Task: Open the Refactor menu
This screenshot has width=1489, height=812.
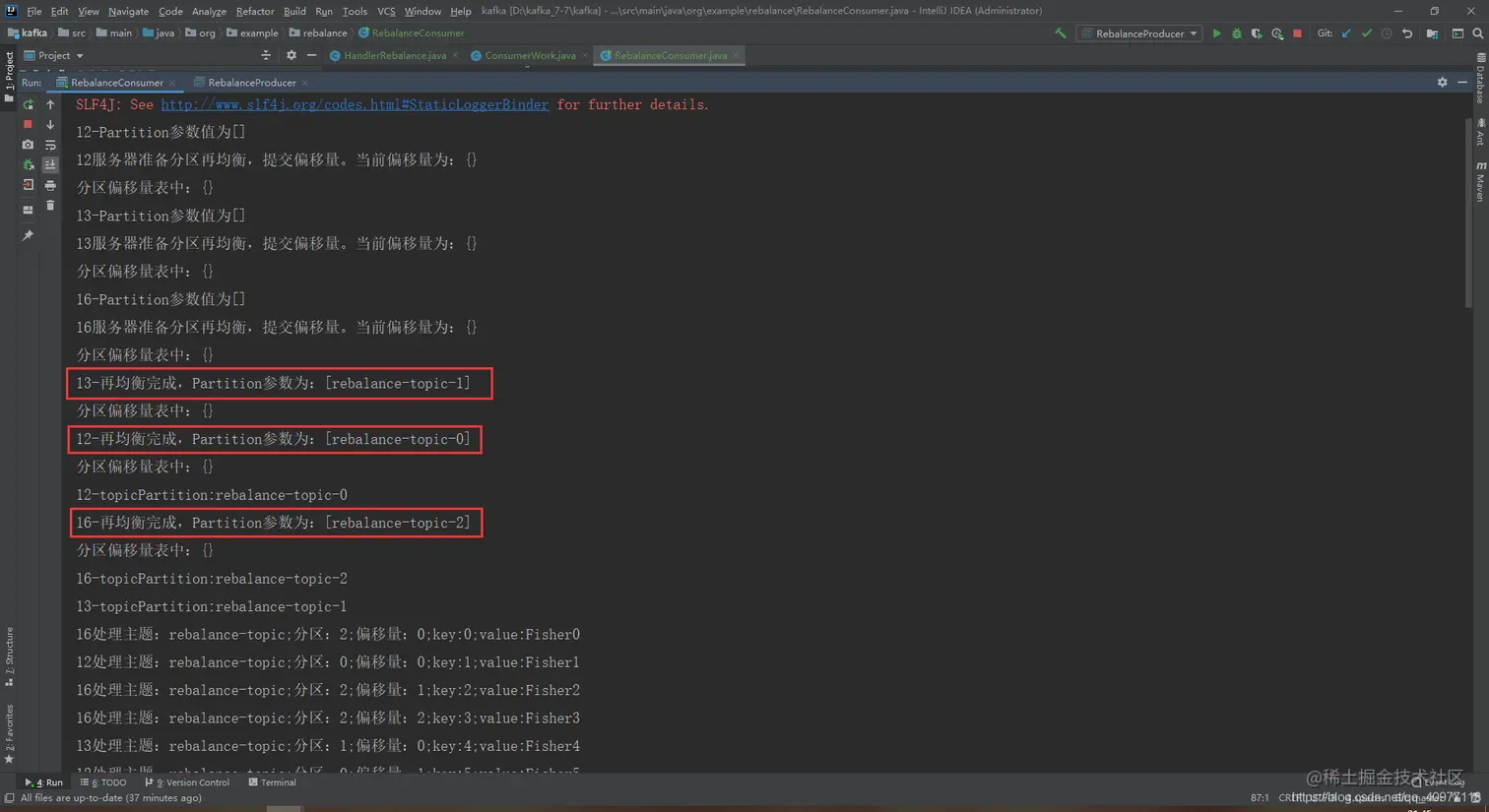Action: pos(255,11)
